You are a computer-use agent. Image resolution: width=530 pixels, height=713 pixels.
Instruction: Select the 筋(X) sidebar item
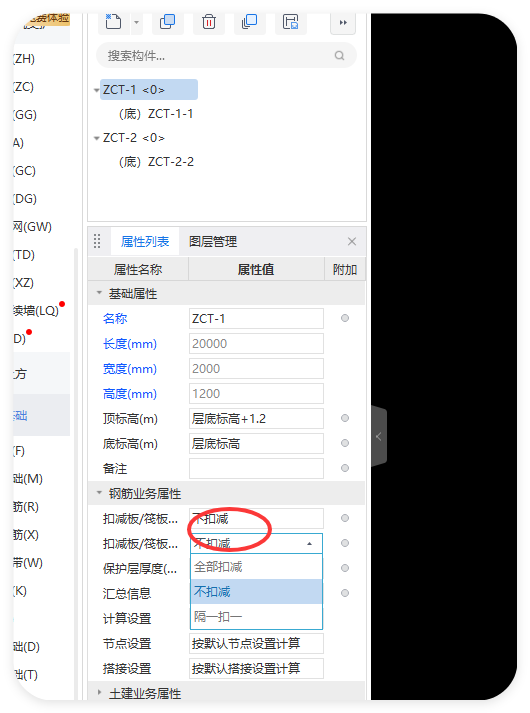[26, 535]
